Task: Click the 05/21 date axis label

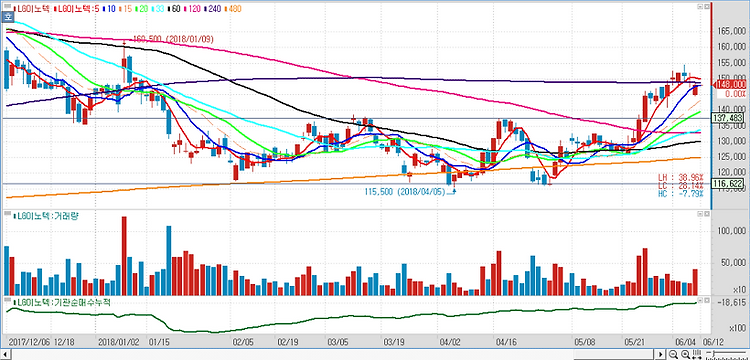Action: (635, 342)
